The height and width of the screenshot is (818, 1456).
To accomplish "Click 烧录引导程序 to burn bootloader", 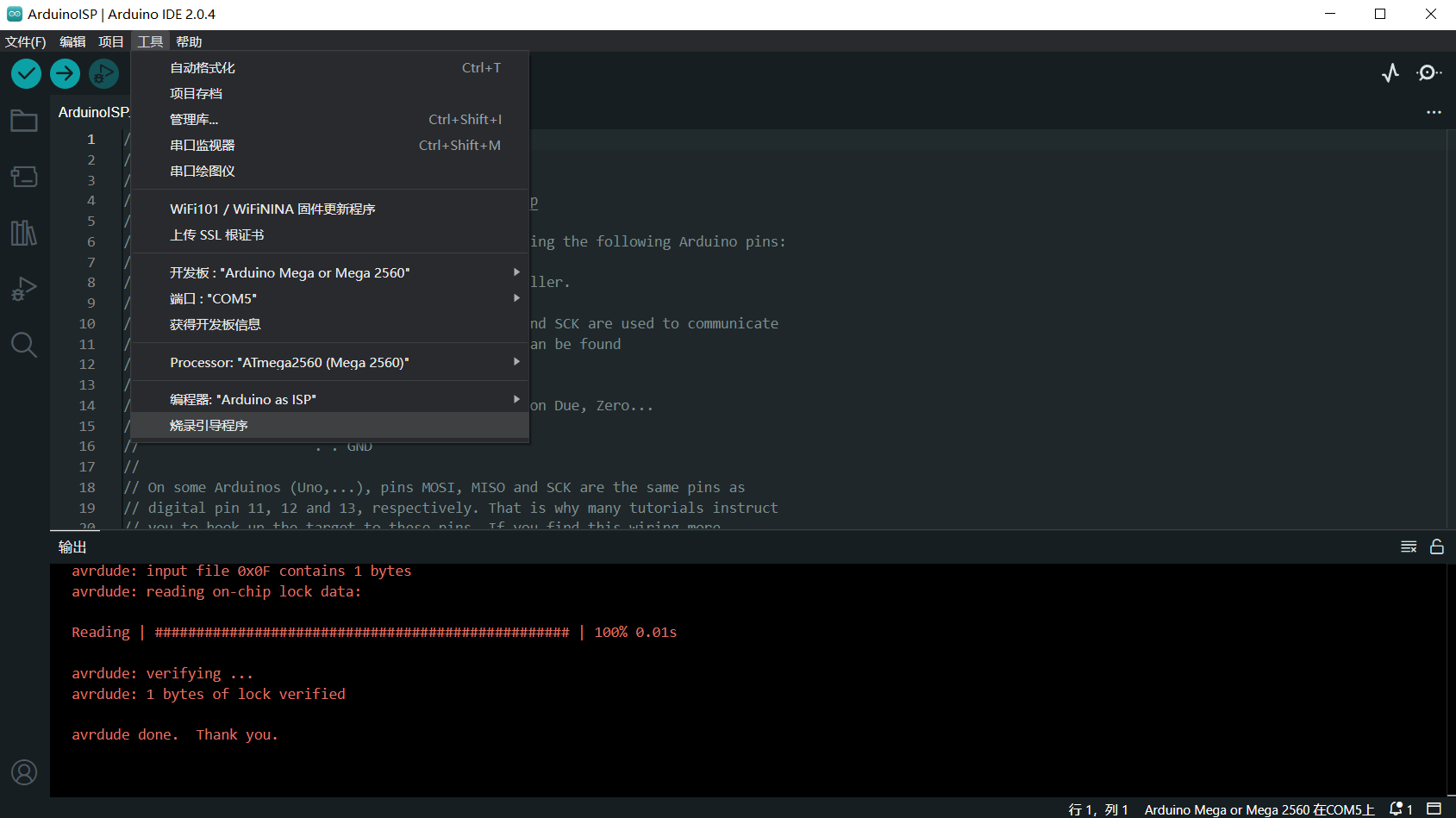I will 330,426.
